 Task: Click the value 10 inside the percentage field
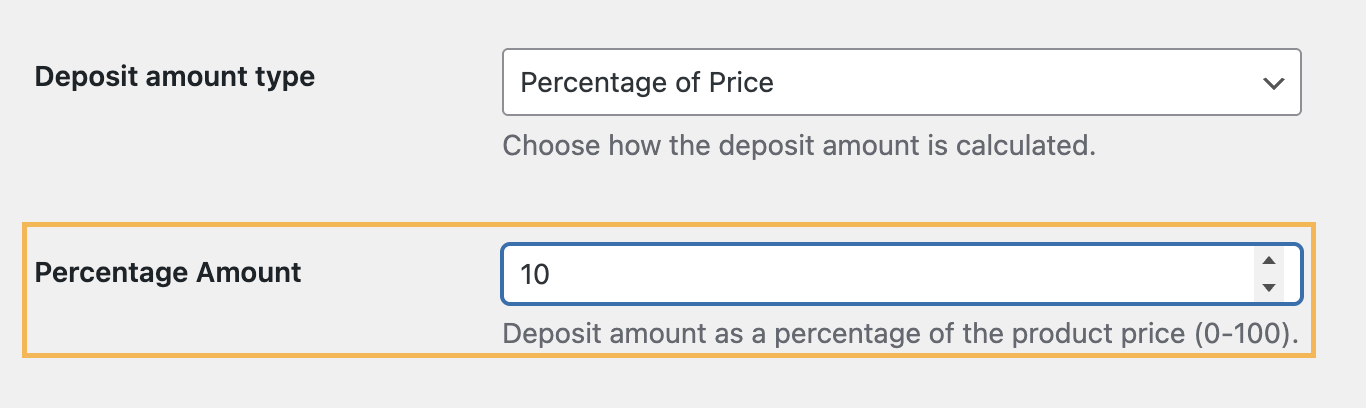click(536, 274)
